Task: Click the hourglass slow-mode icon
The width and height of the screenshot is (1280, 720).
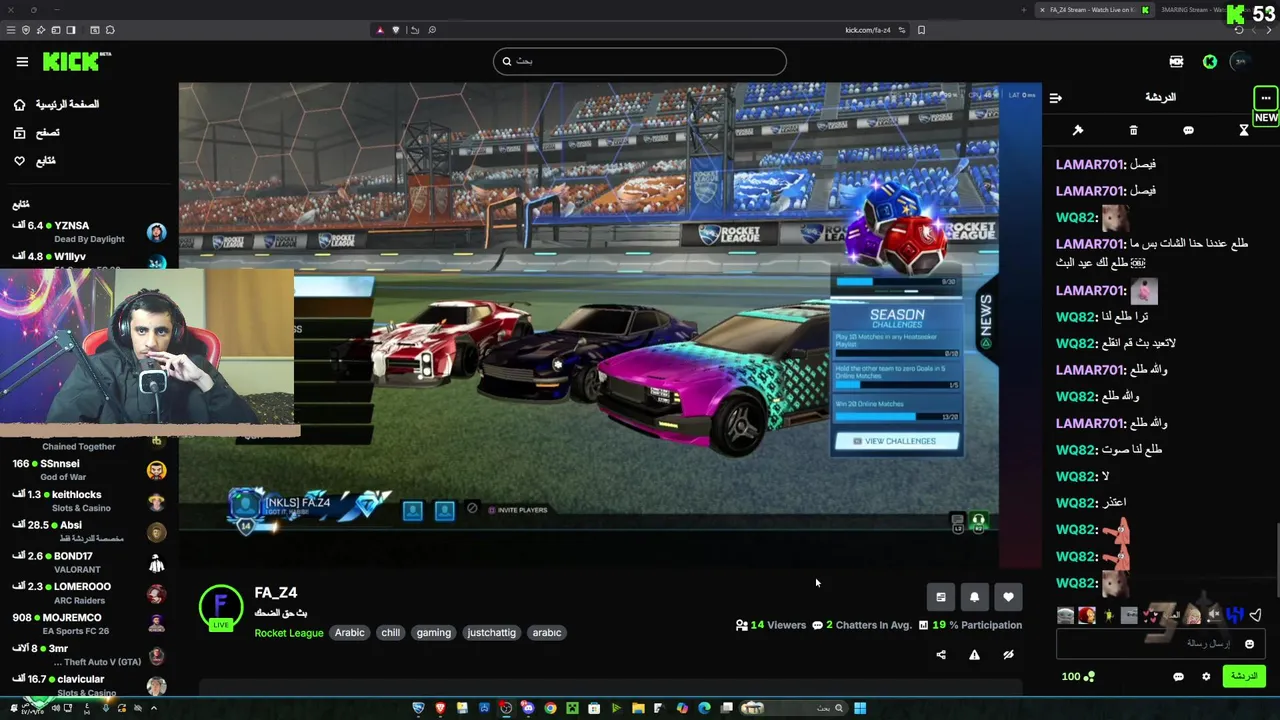Action: (1244, 130)
